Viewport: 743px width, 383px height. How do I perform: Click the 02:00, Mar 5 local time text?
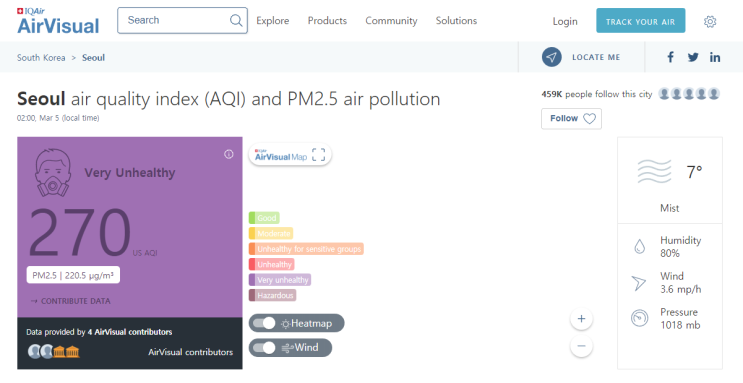[x=58, y=118]
